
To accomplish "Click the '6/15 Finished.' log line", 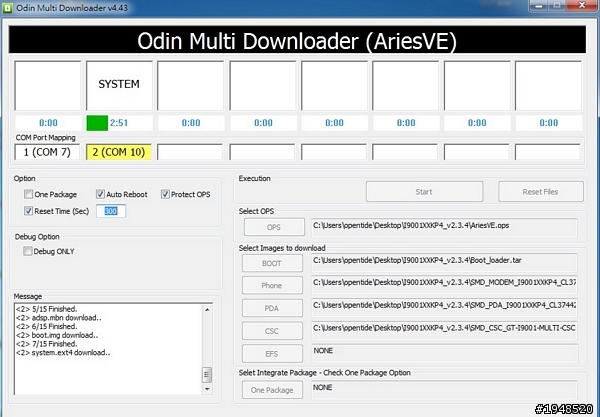I will (x=47, y=326).
